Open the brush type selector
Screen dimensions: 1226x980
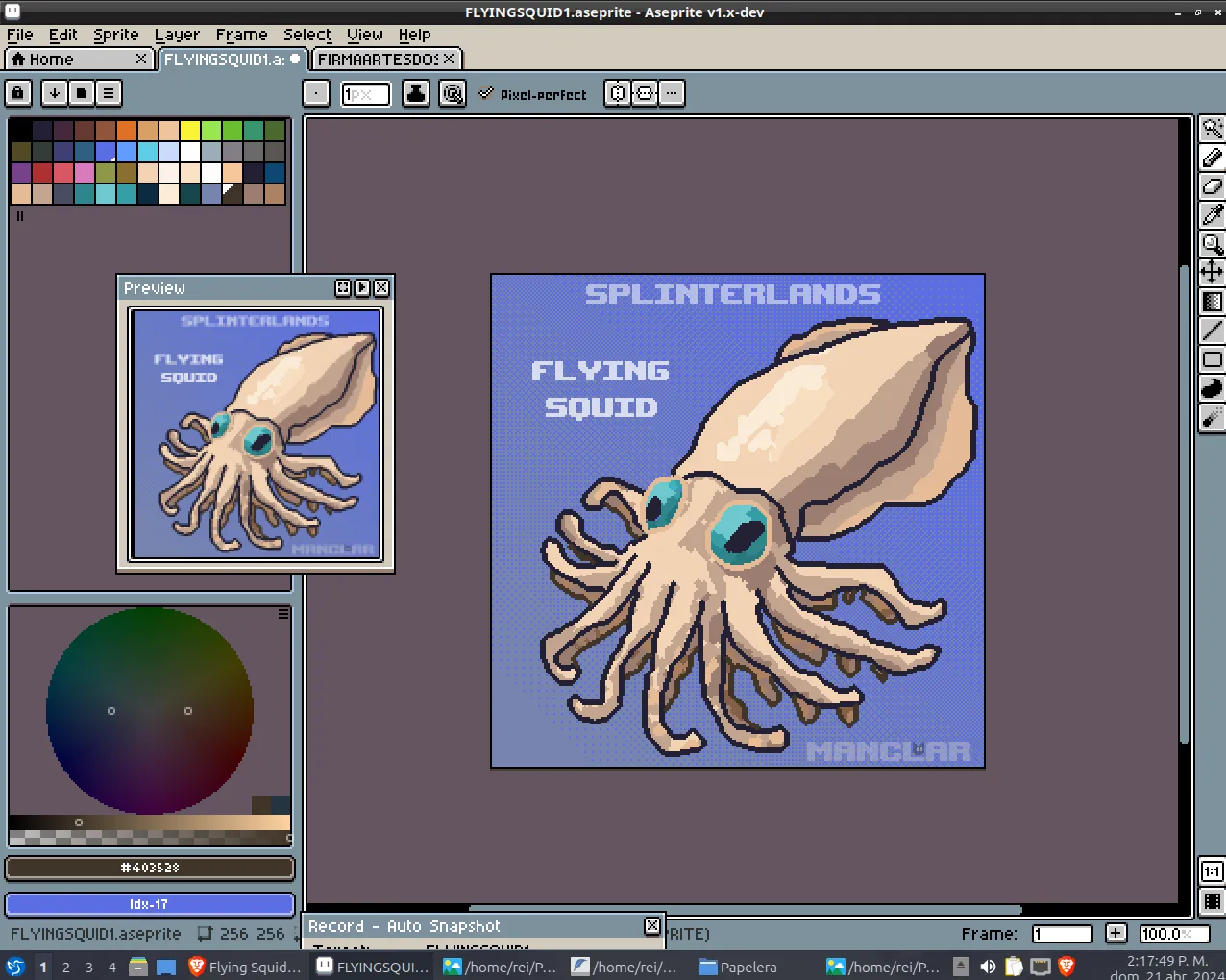pos(316,93)
